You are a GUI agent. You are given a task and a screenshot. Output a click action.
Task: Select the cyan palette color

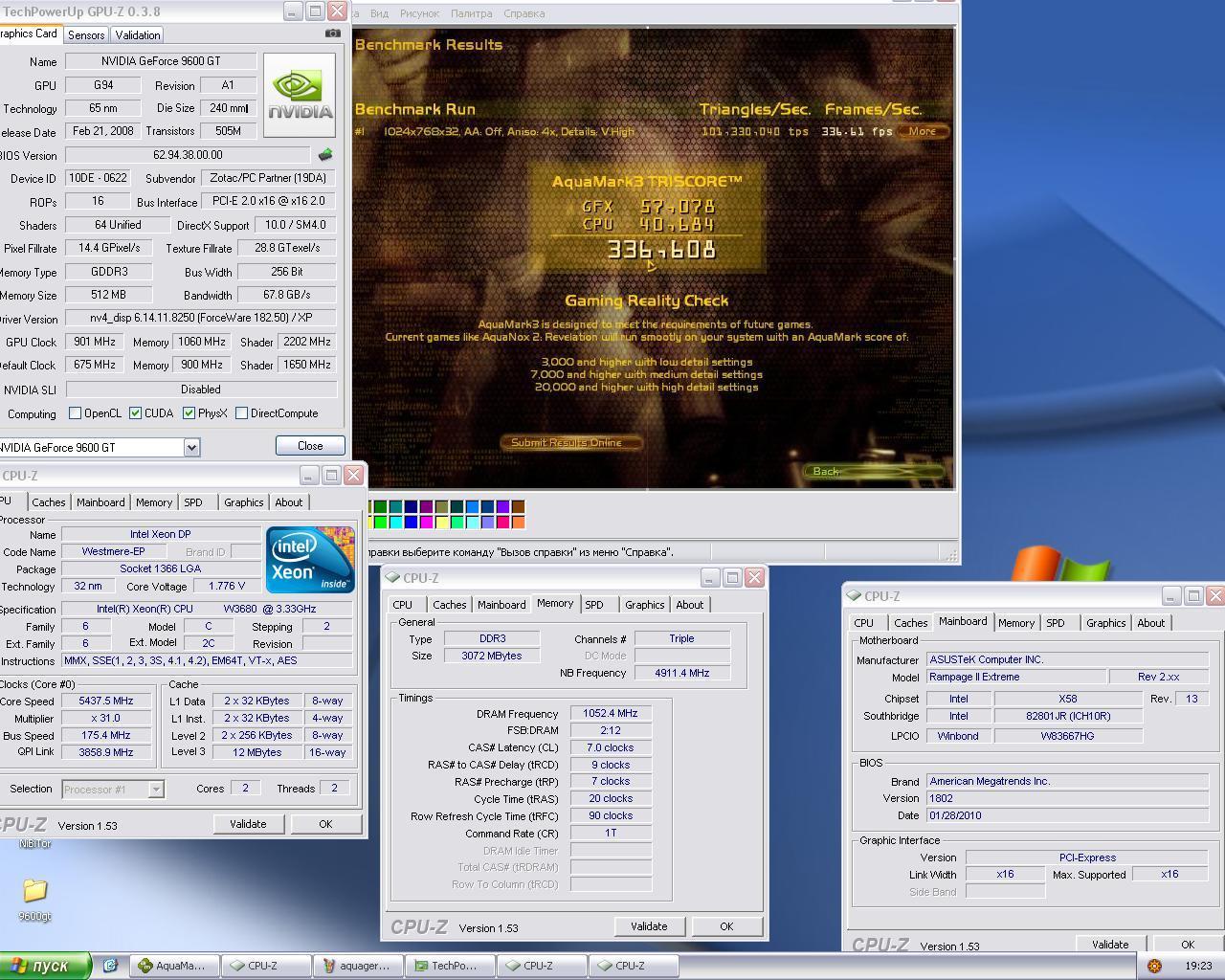tap(395, 523)
